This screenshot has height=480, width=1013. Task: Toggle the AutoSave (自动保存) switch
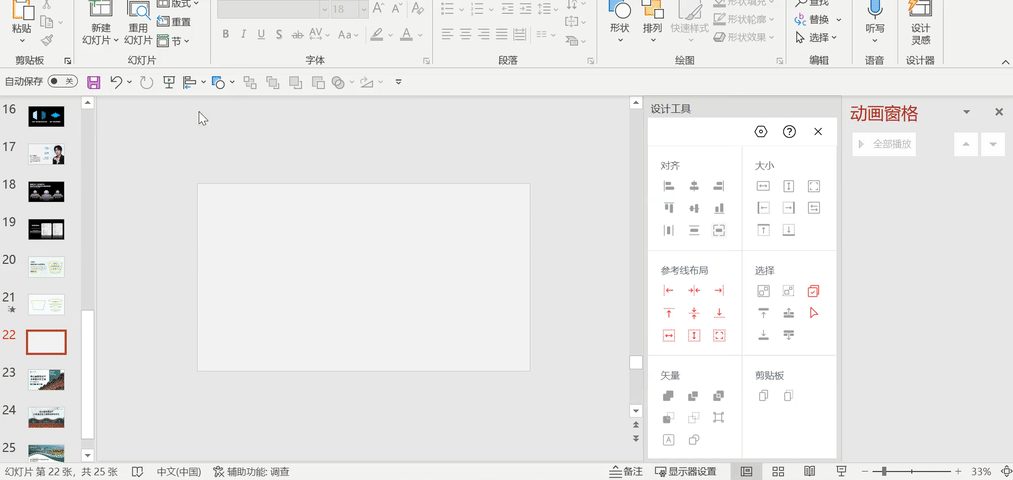click(62, 82)
